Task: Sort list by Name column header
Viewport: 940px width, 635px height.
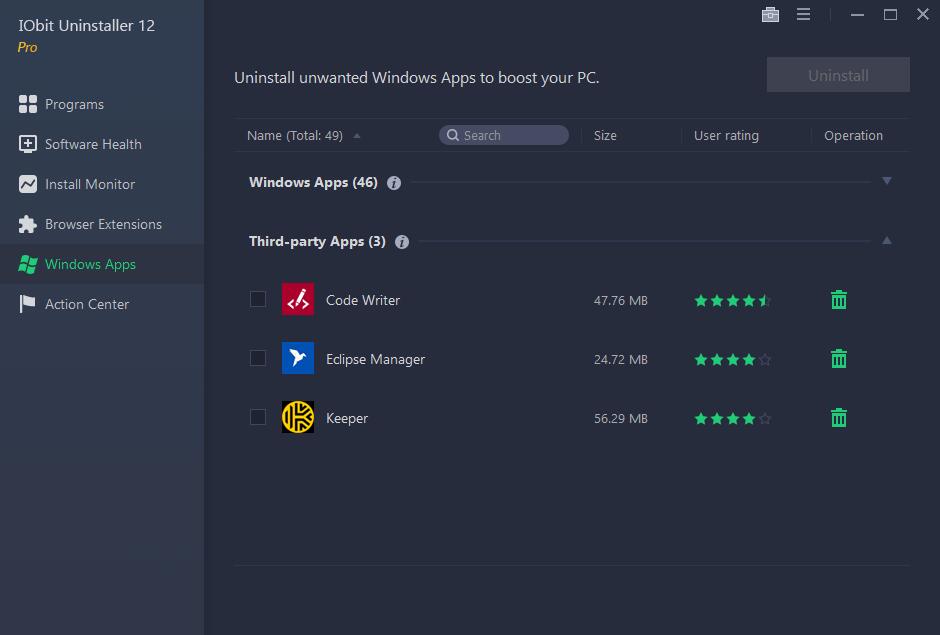Action: coord(295,136)
